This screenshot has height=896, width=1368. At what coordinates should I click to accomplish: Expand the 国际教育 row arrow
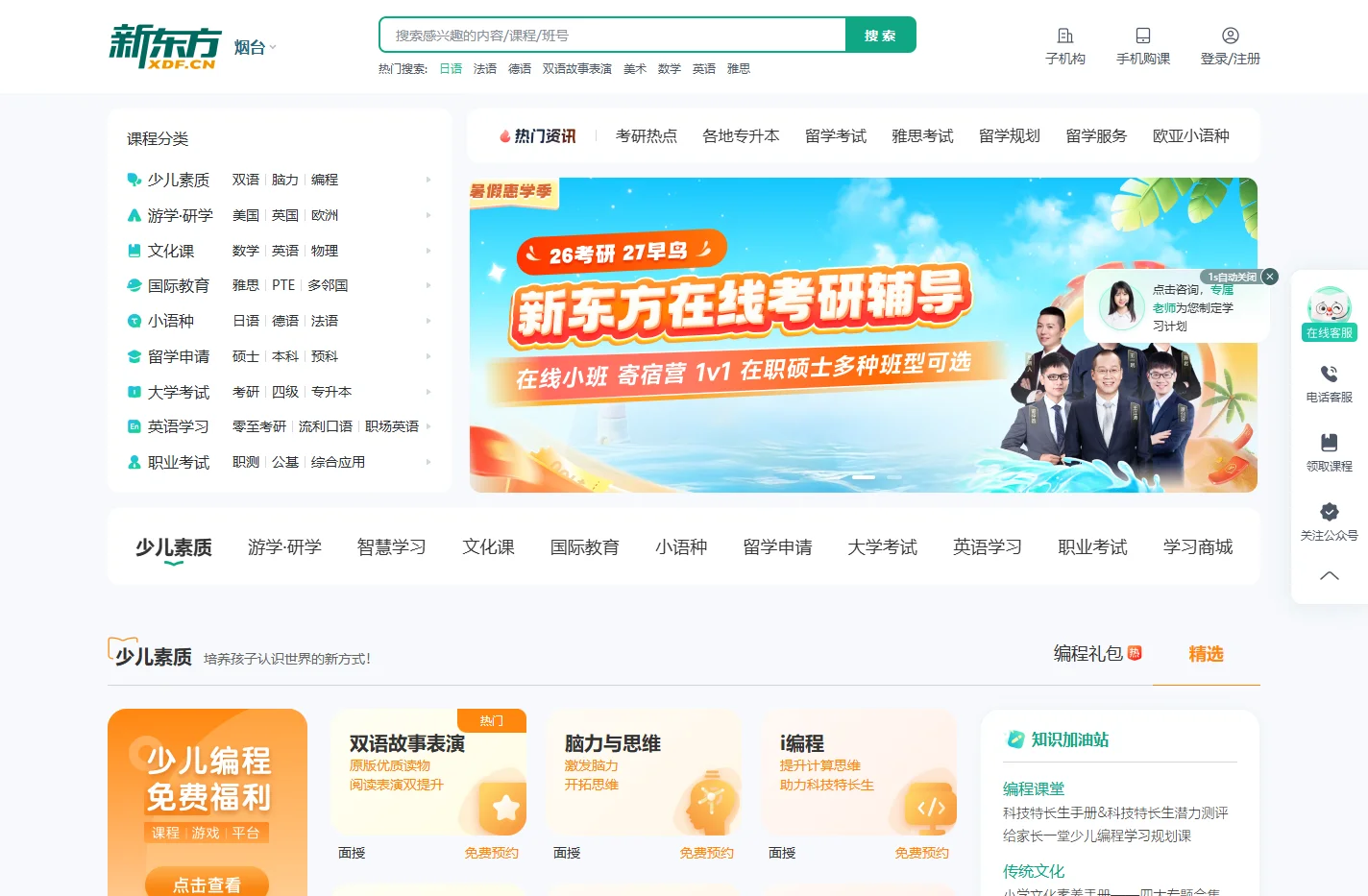tap(428, 285)
